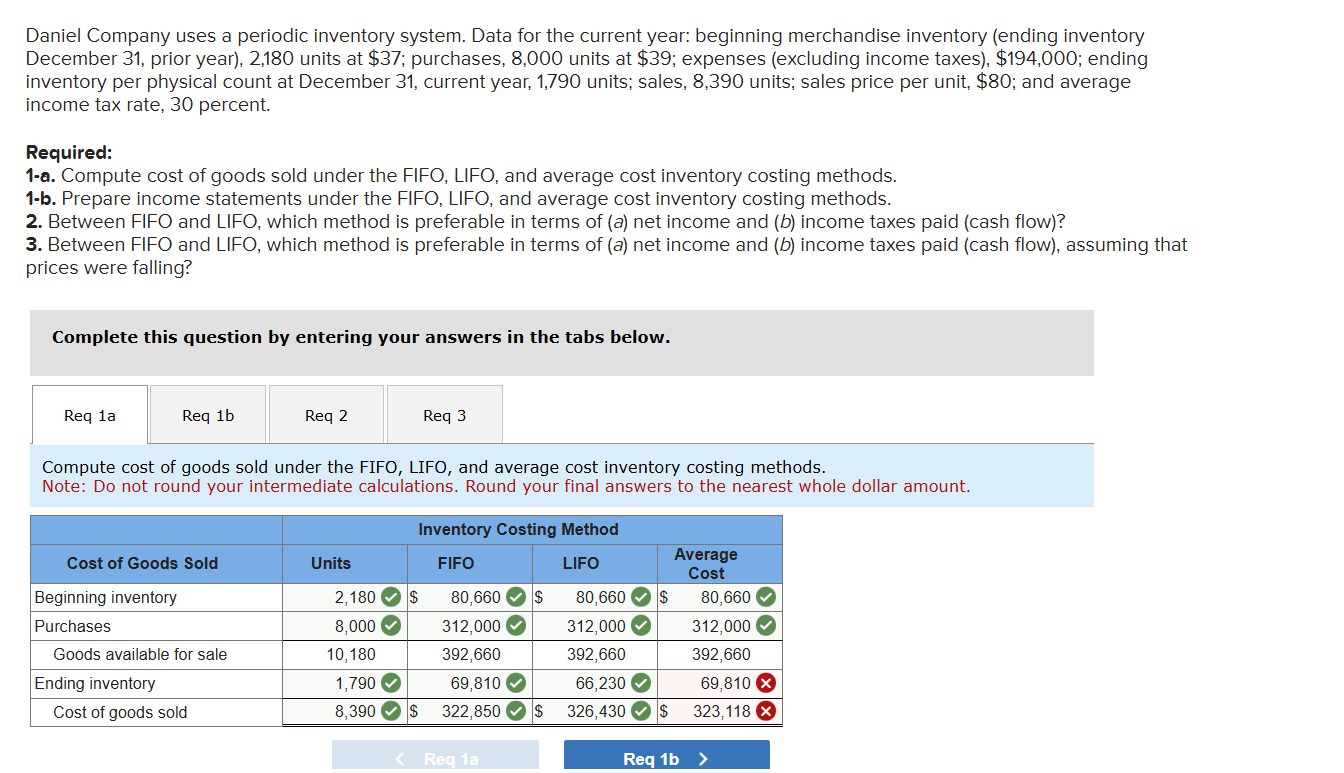Click the green check beside Units purchases 8,000
This screenshot has width=1344, height=773.
pyautogui.click(x=391, y=626)
